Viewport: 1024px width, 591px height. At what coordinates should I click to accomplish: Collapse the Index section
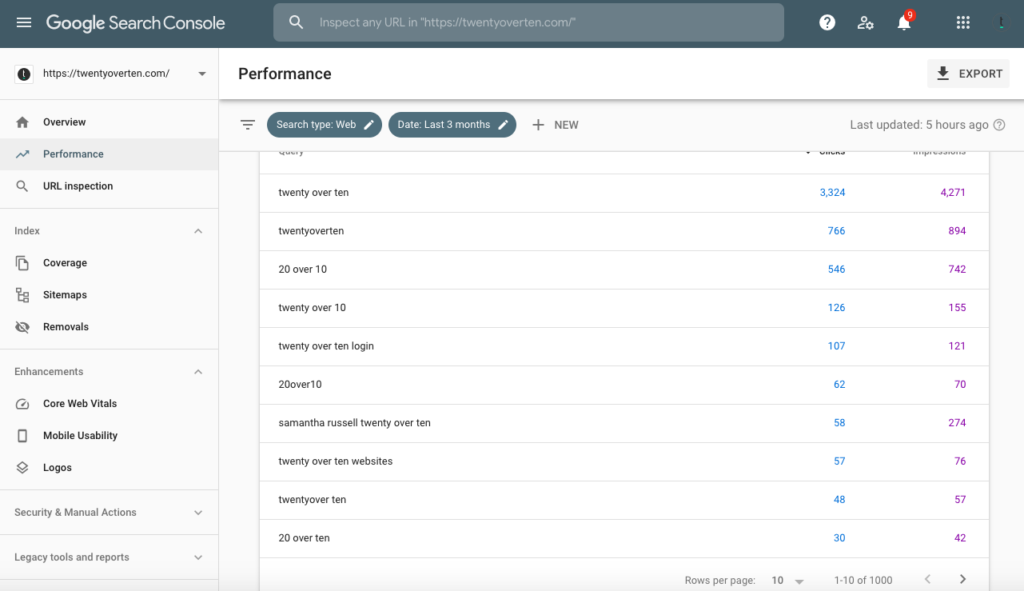[198, 231]
